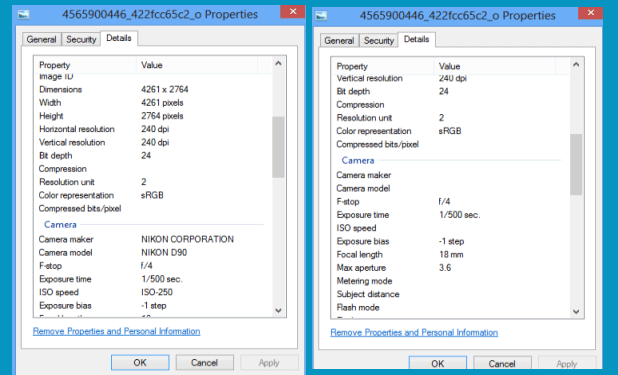Image resolution: width=618 pixels, height=375 pixels.
Task: Select the Details tab in the right window
Action: point(416,39)
